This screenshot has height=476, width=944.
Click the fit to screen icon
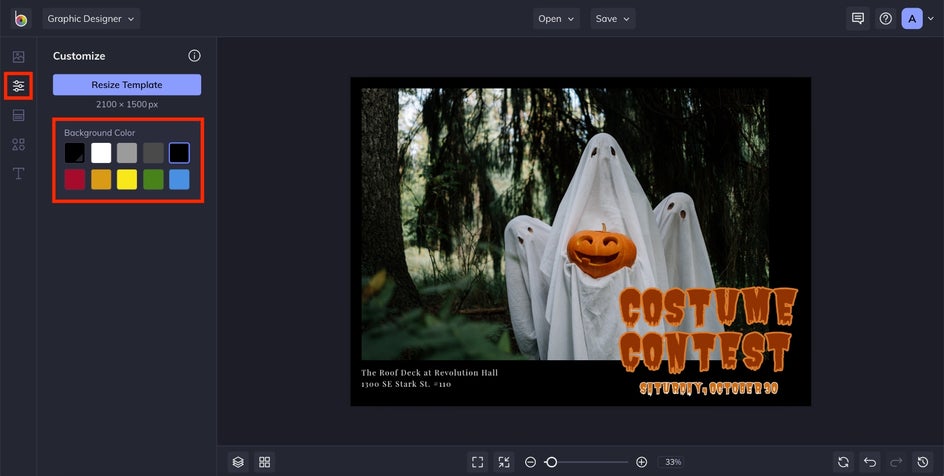coord(478,462)
